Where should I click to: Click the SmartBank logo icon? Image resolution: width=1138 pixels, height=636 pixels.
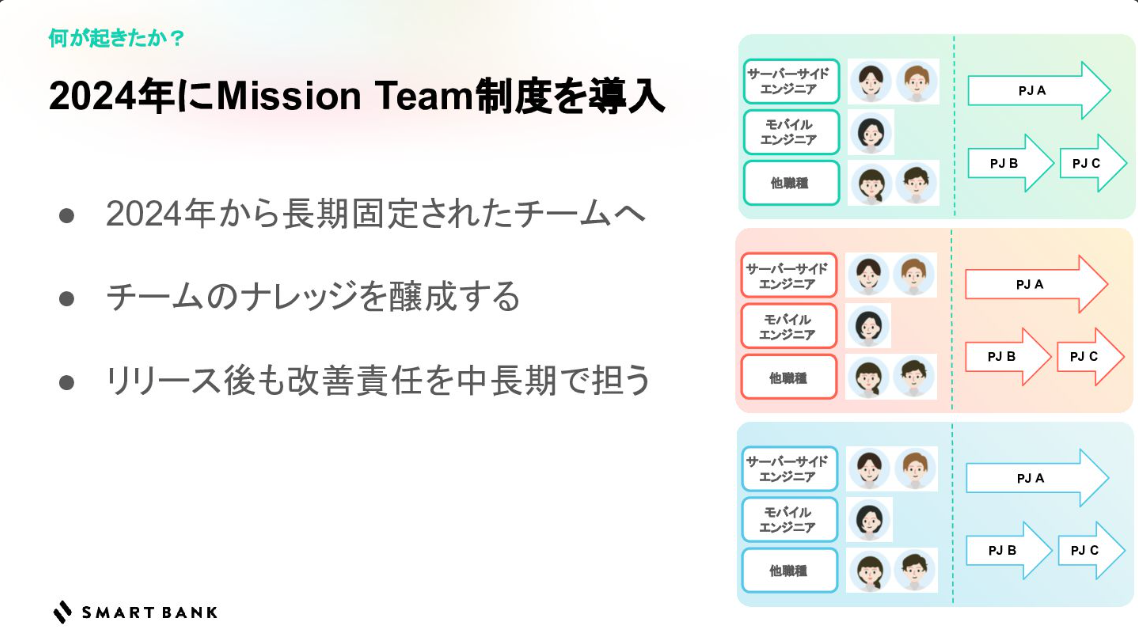(x=63, y=611)
